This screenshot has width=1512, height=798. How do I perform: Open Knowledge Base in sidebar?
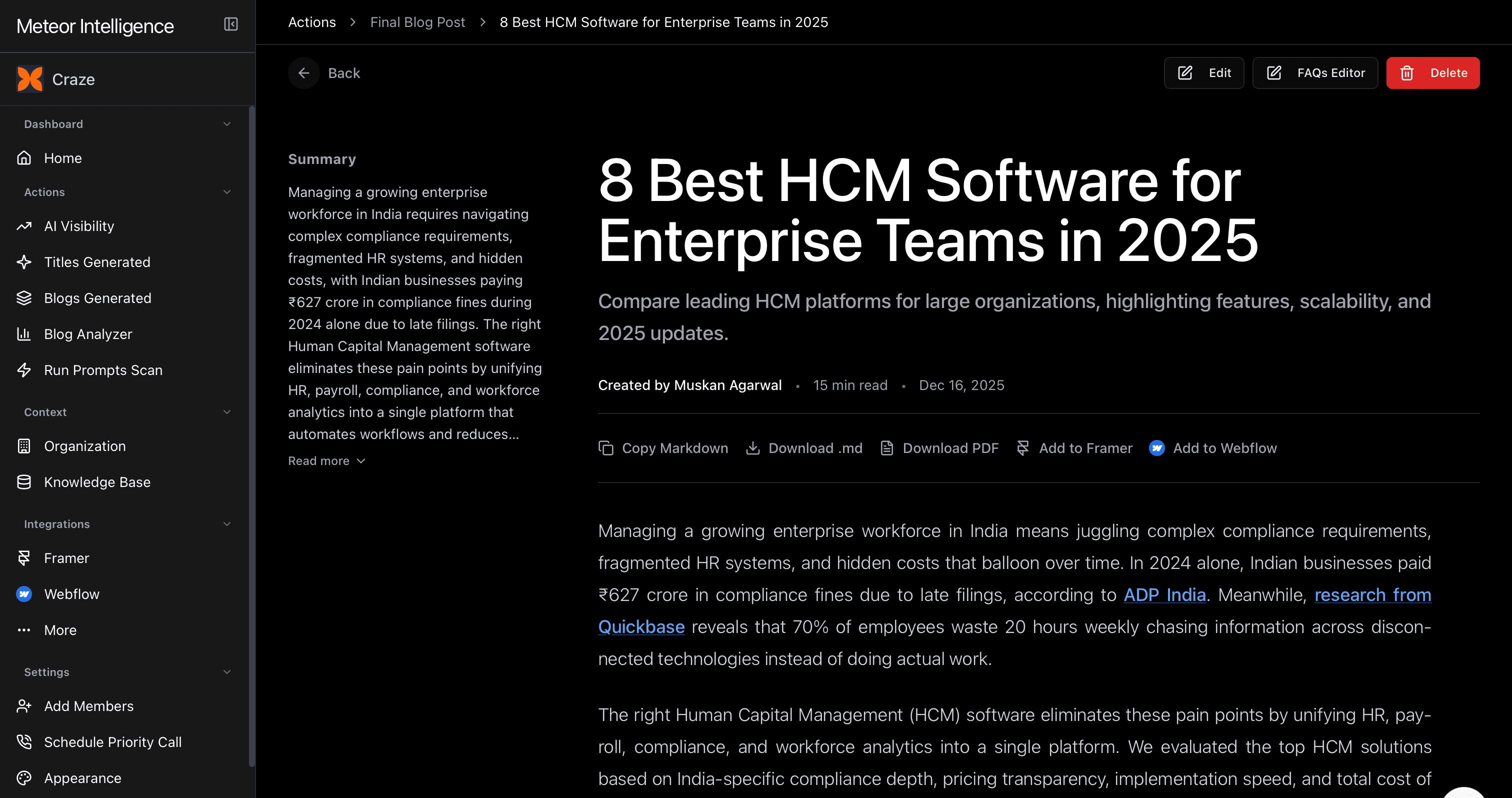97,482
